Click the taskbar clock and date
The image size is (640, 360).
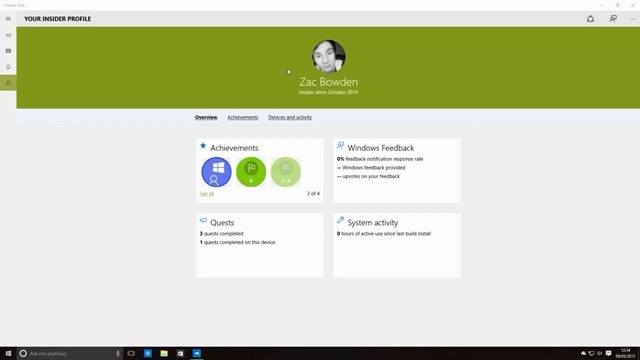pyautogui.click(x=625, y=353)
